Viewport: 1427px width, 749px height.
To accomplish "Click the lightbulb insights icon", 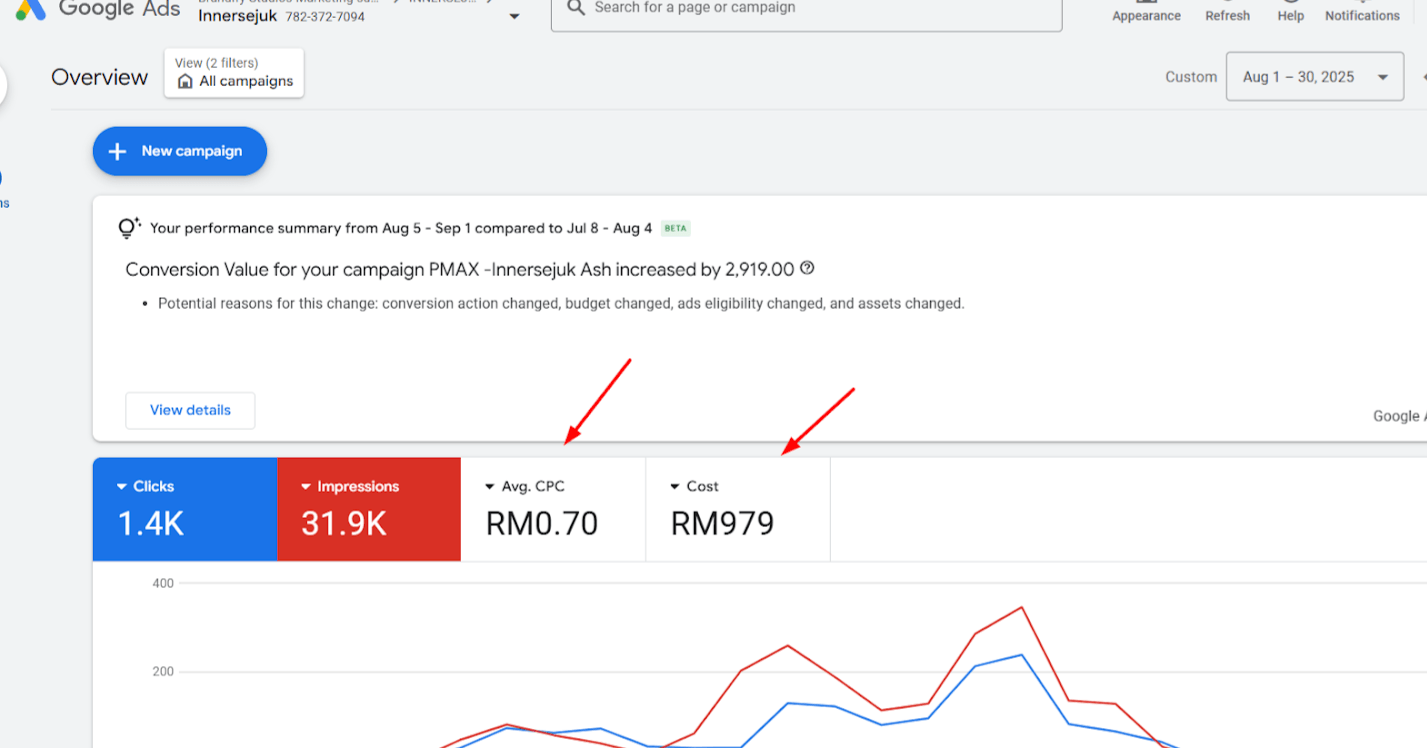I will [x=129, y=228].
